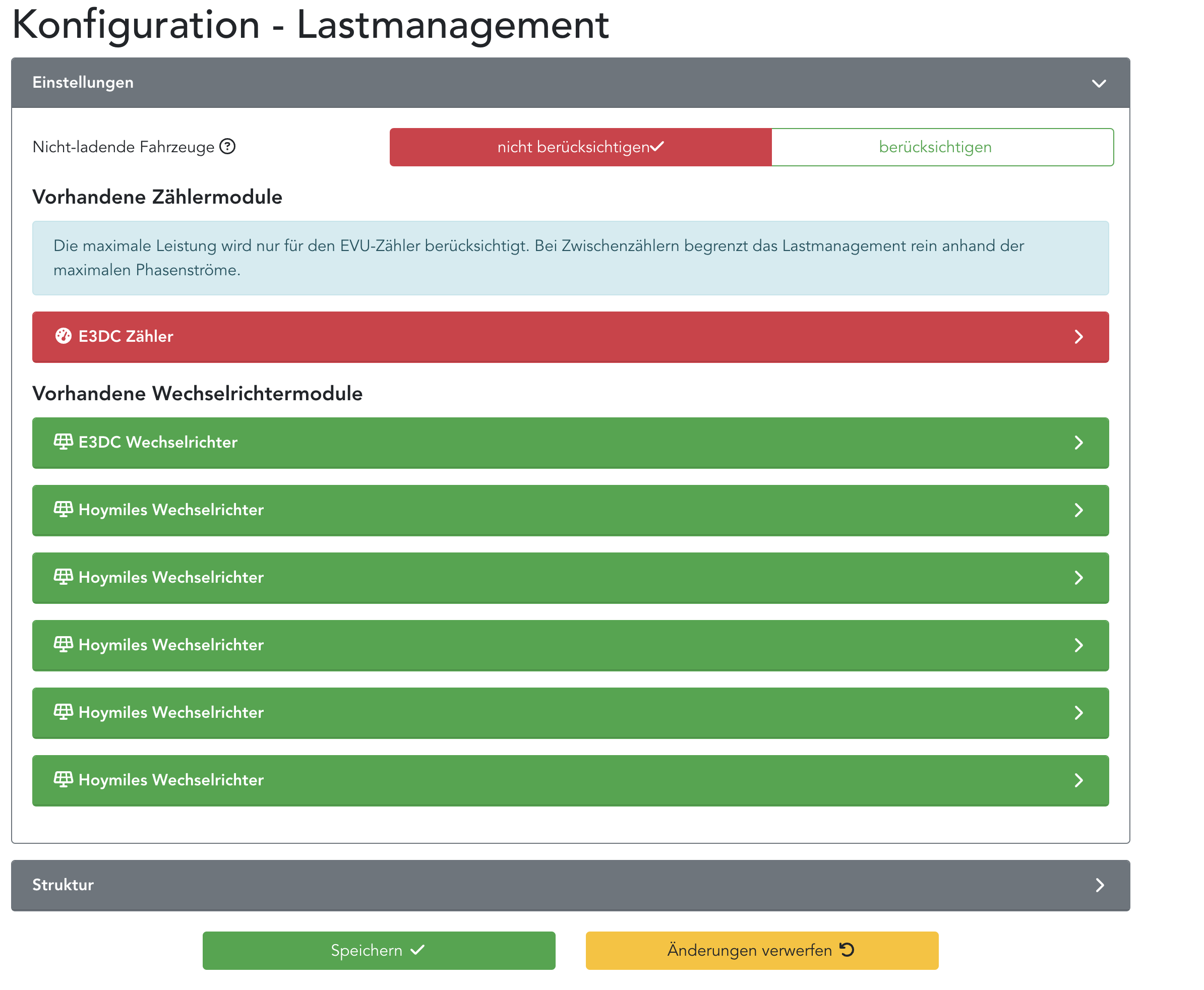This screenshot has width=1204, height=990.
Task: Expand E3DC Wechselrichter with its right chevron
Action: click(1078, 443)
